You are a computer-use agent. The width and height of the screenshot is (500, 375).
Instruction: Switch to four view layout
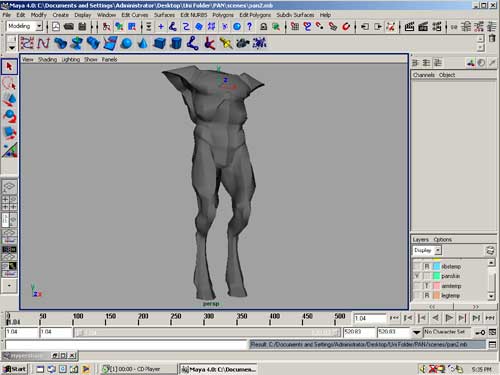click(x=9, y=203)
